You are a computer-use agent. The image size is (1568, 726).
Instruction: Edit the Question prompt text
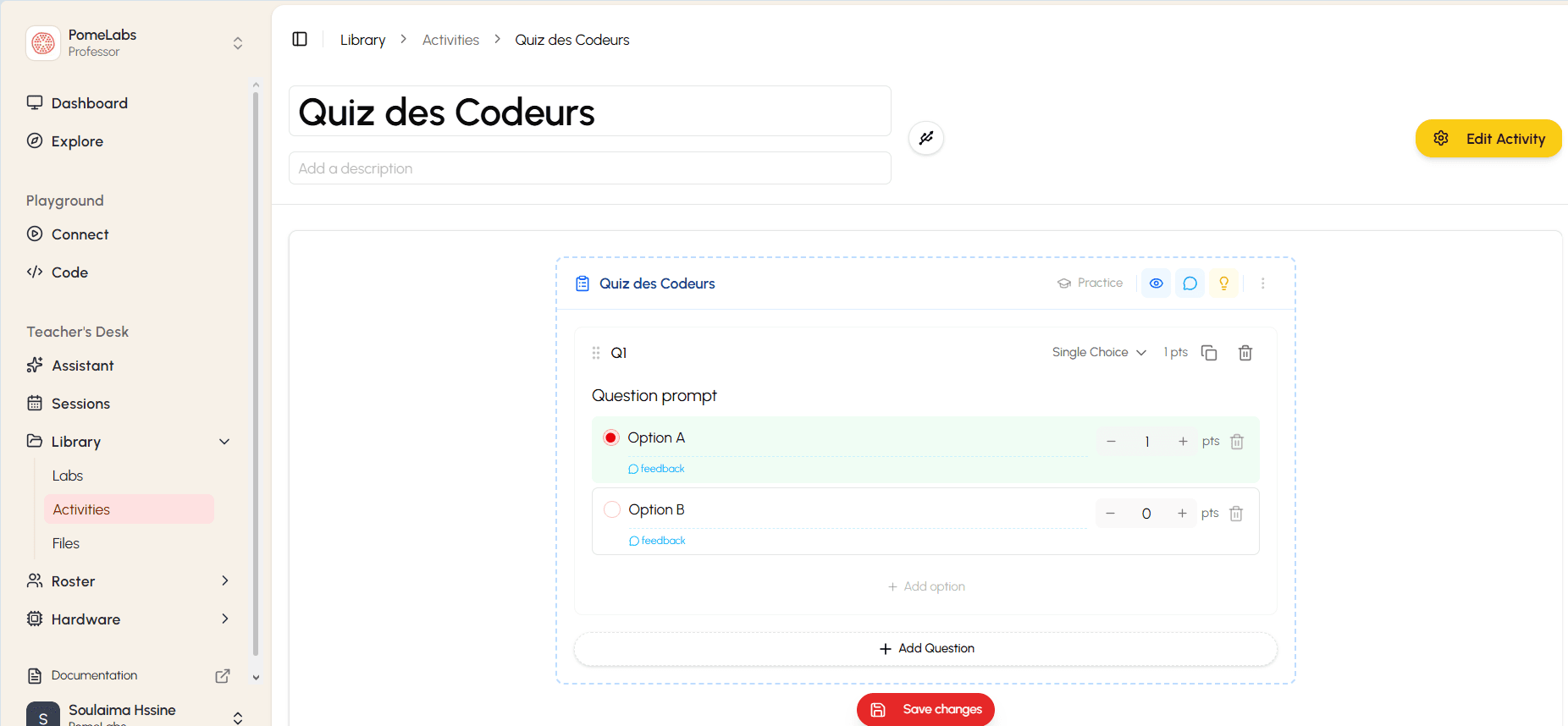tap(654, 395)
